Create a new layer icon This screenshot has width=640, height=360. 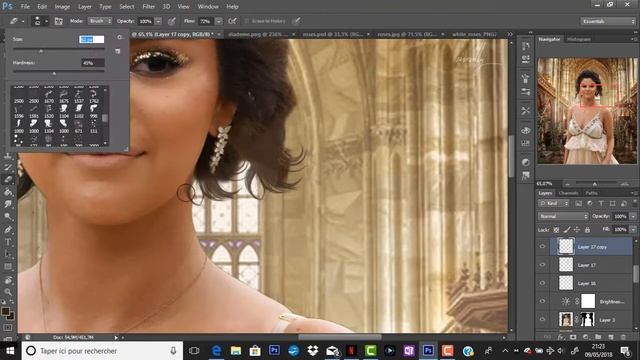click(611, 337)
